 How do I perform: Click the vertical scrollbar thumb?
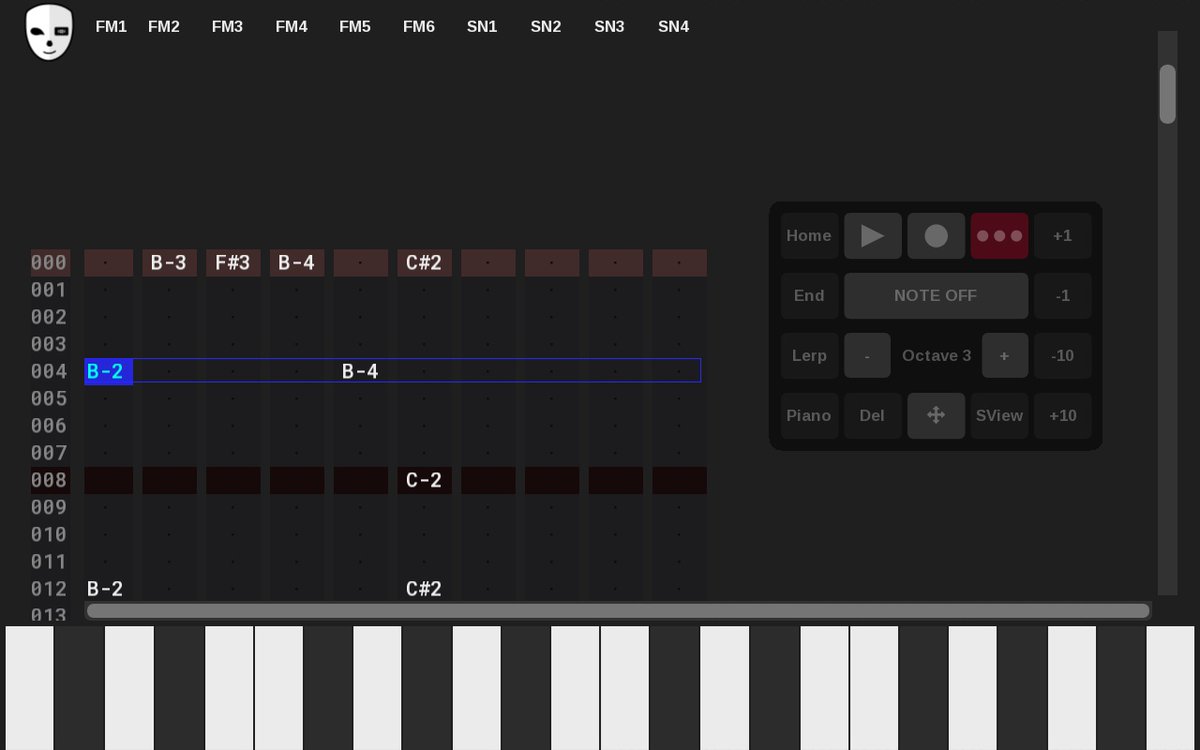1168,94
